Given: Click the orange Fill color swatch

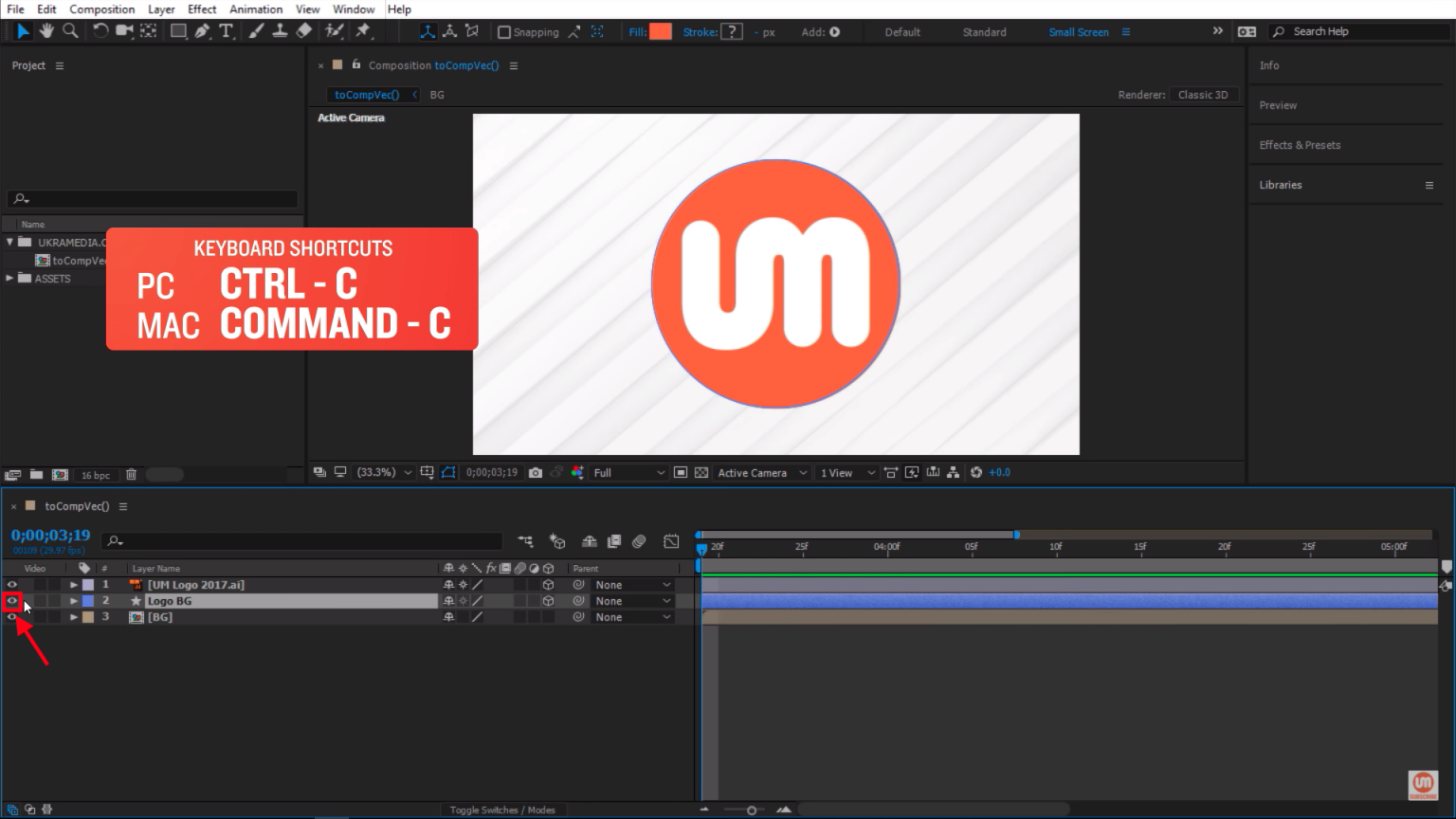Looking at the screenshot, I should (x=661, y=31).
